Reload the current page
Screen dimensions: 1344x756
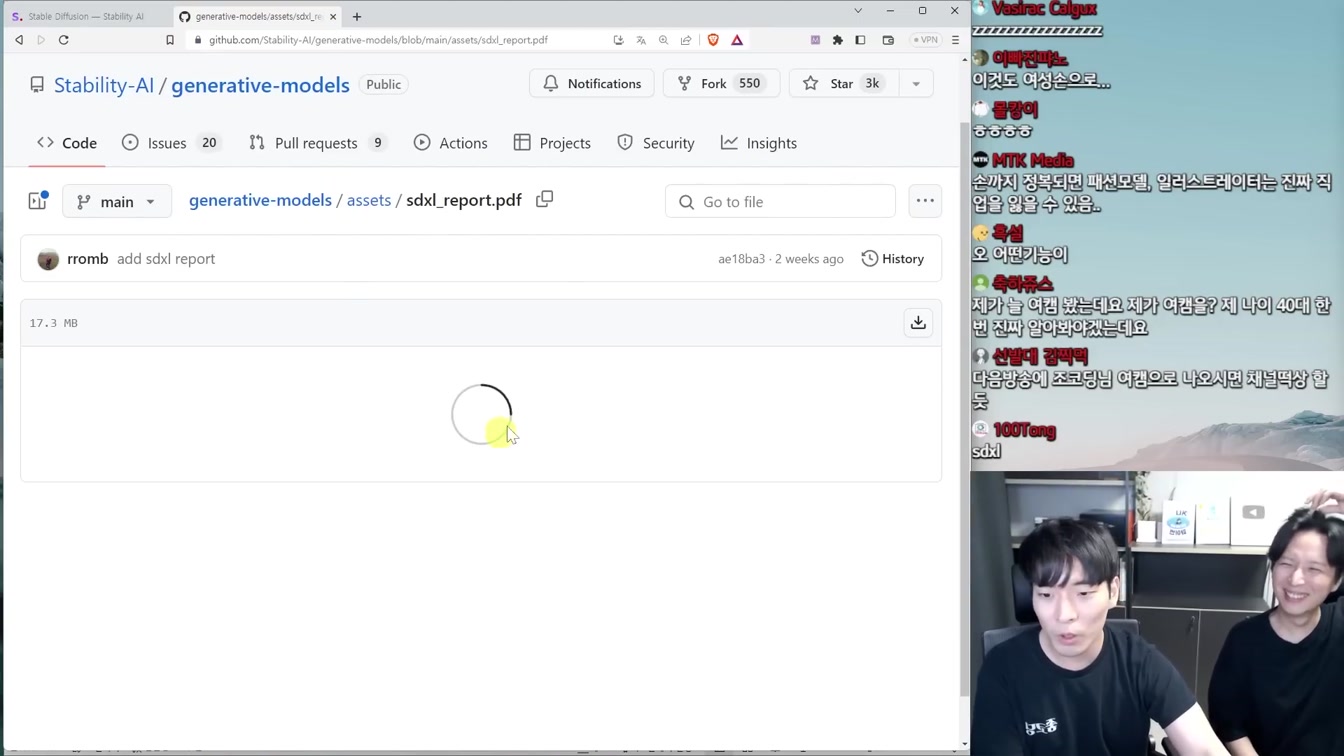point(64,40)
